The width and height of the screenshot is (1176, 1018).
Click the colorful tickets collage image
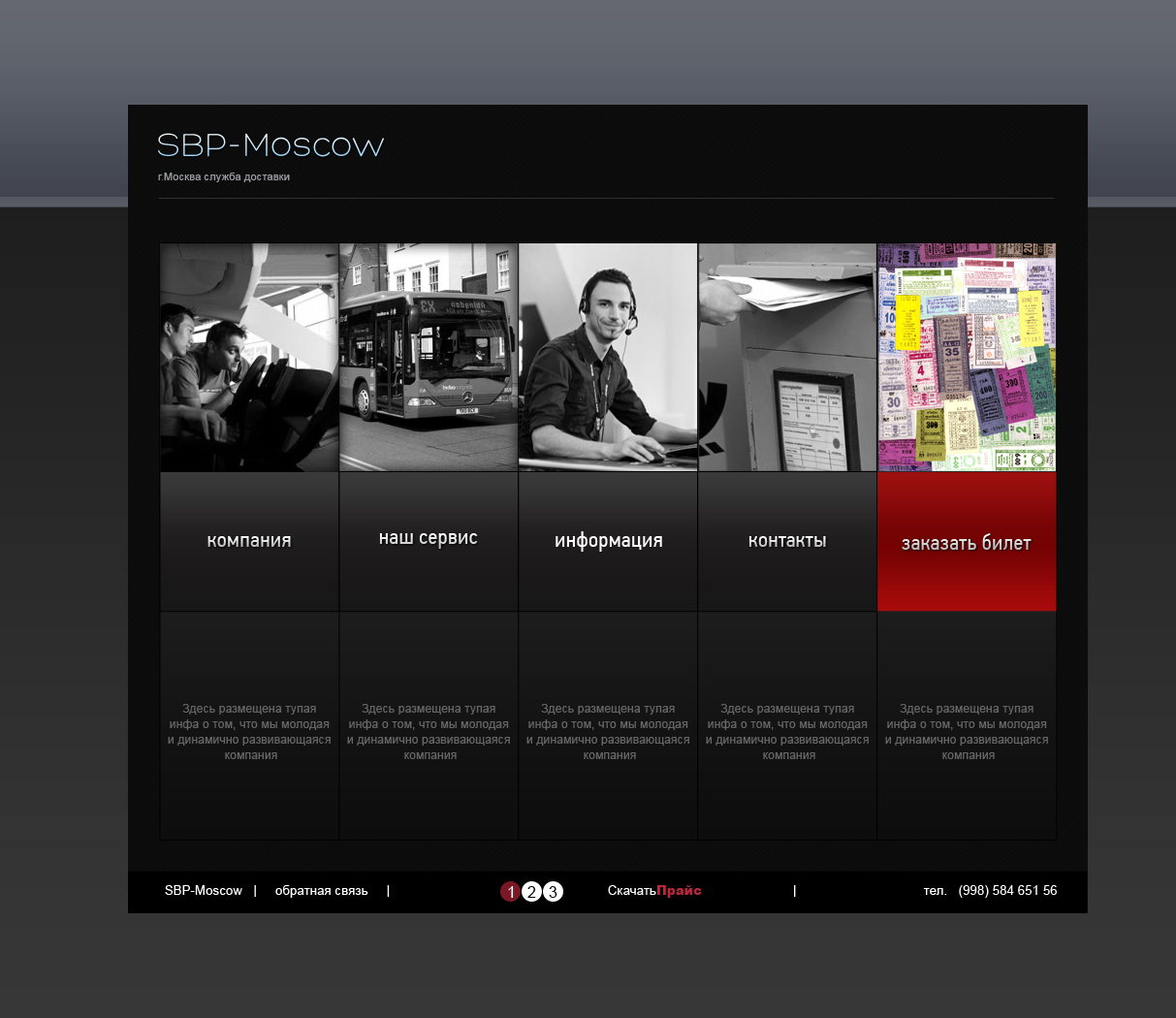click(x=967, y=357)
